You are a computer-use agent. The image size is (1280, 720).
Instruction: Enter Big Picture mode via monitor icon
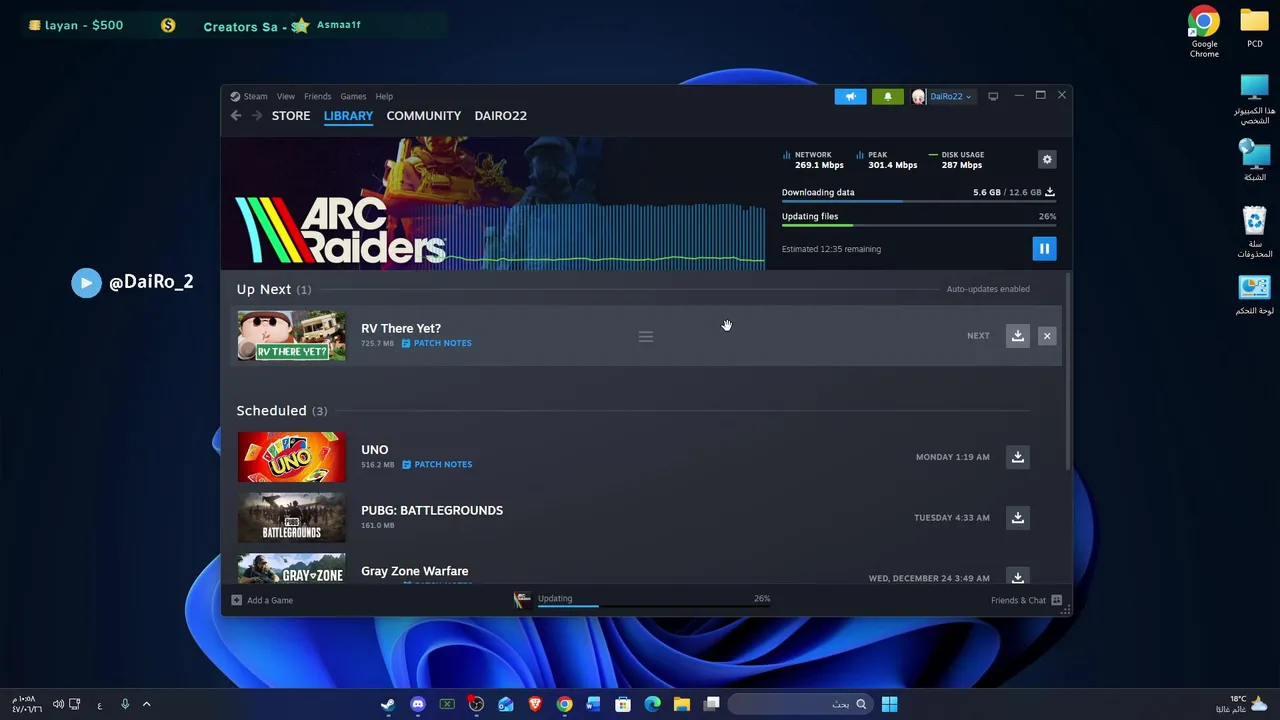click(x=993, y=96)
